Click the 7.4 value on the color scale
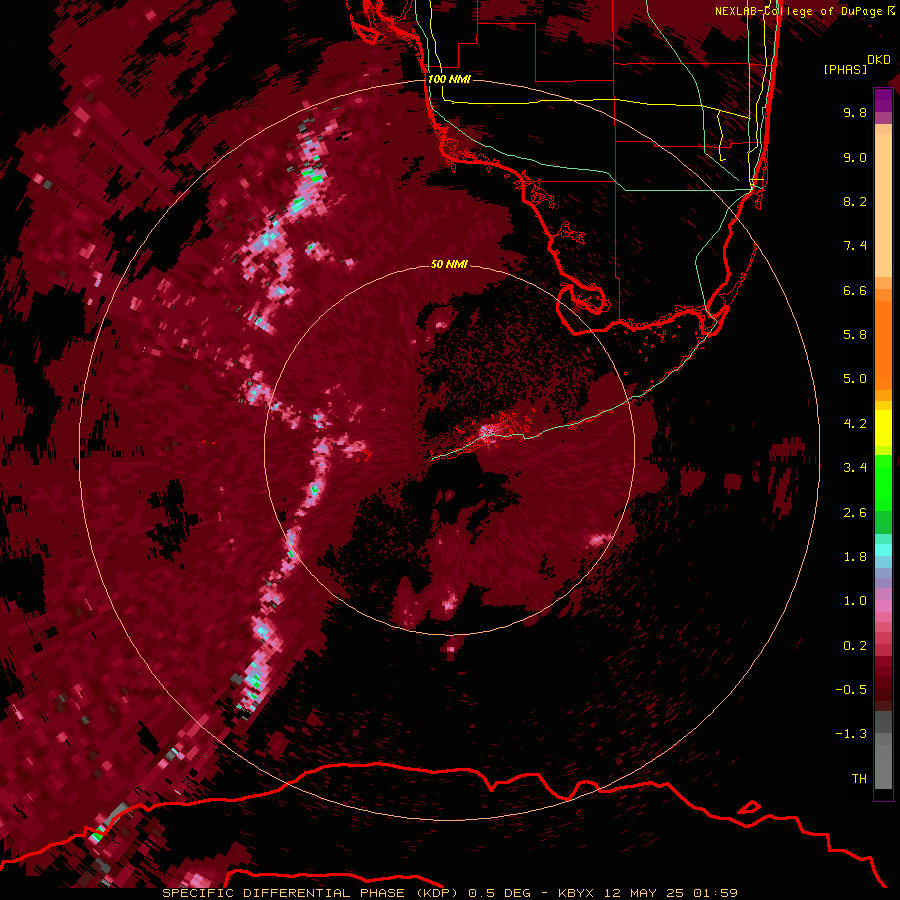 click(x=855, y=246)
